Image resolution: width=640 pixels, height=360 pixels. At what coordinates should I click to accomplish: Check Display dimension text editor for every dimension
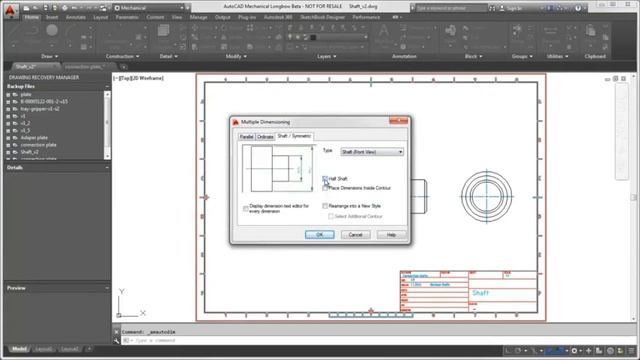(x=246, y=209)
